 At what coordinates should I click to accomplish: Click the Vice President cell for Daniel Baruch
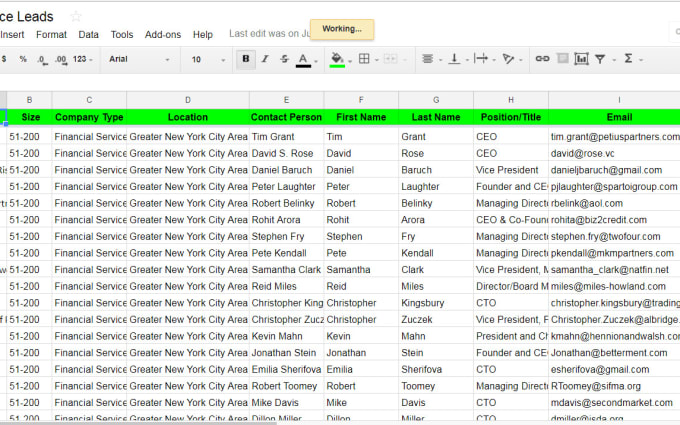(x=511, y=170)
